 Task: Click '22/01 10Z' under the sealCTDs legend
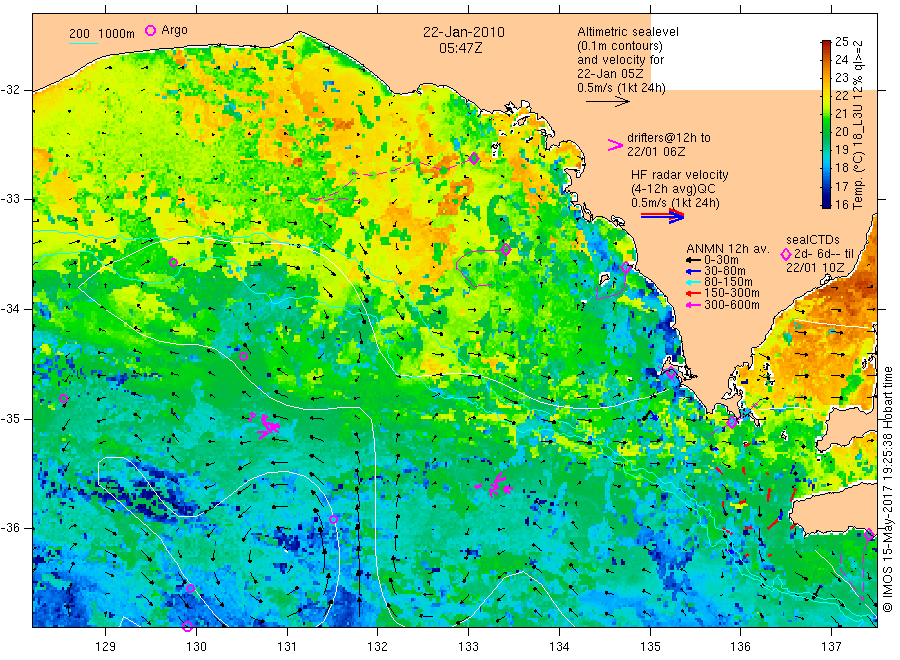815,268
